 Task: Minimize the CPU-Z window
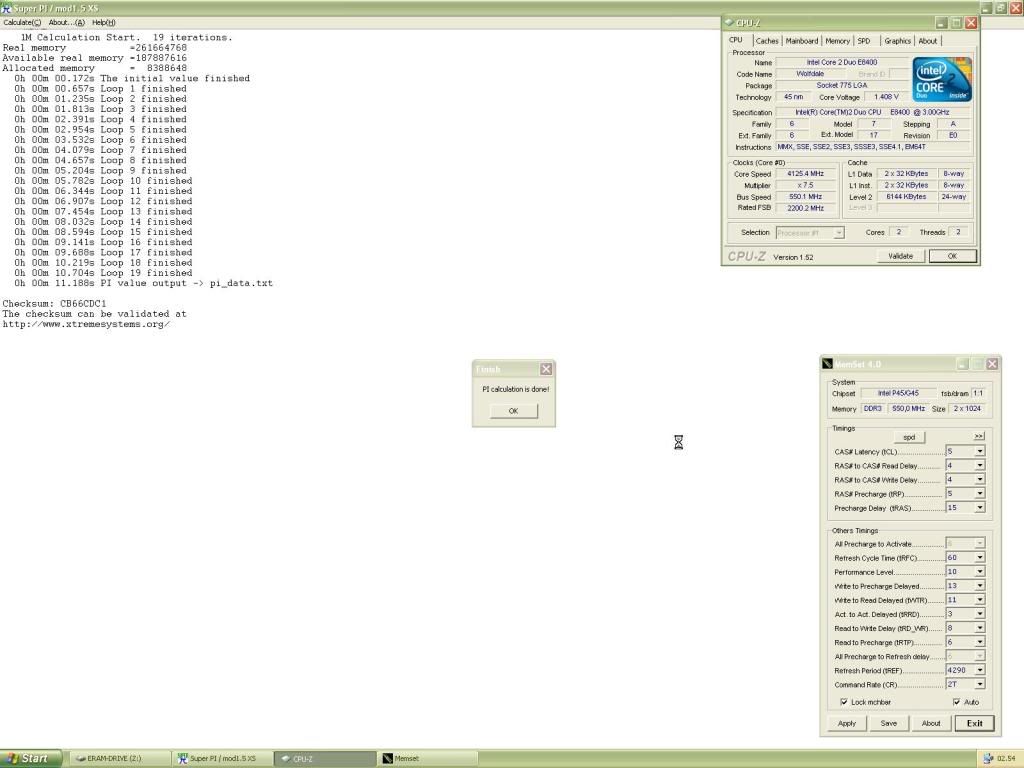coord(941,23)
